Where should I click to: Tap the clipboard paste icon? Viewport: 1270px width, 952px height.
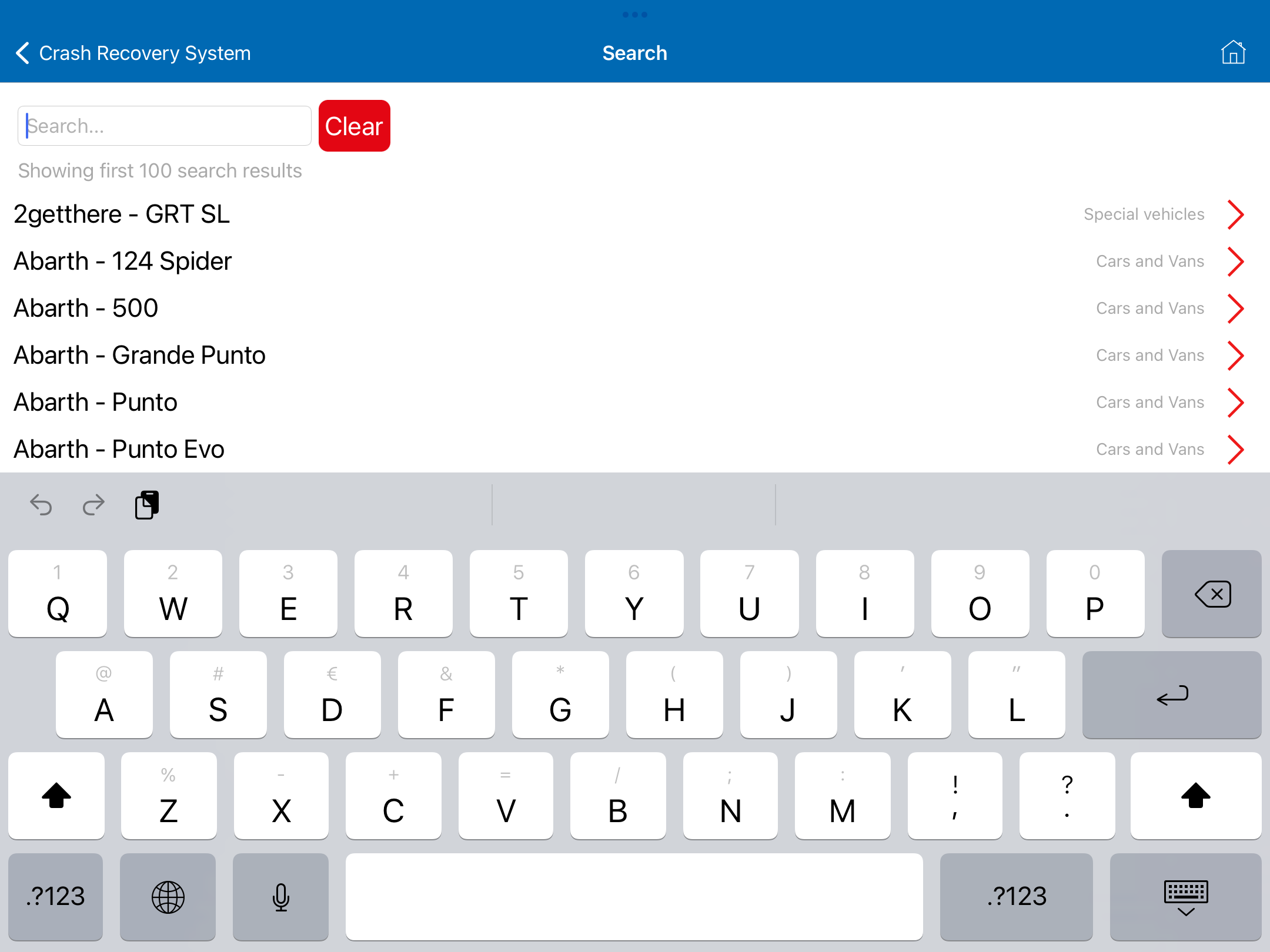[x=147, y=505]
